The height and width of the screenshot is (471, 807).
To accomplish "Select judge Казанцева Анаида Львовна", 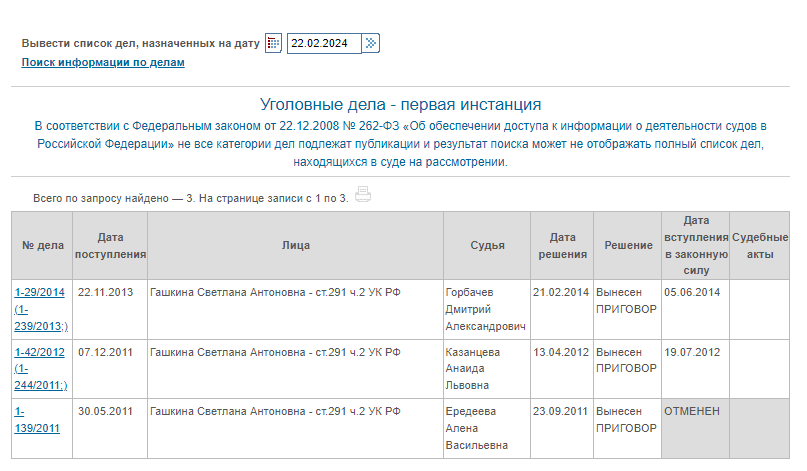I will coord(472,369).
